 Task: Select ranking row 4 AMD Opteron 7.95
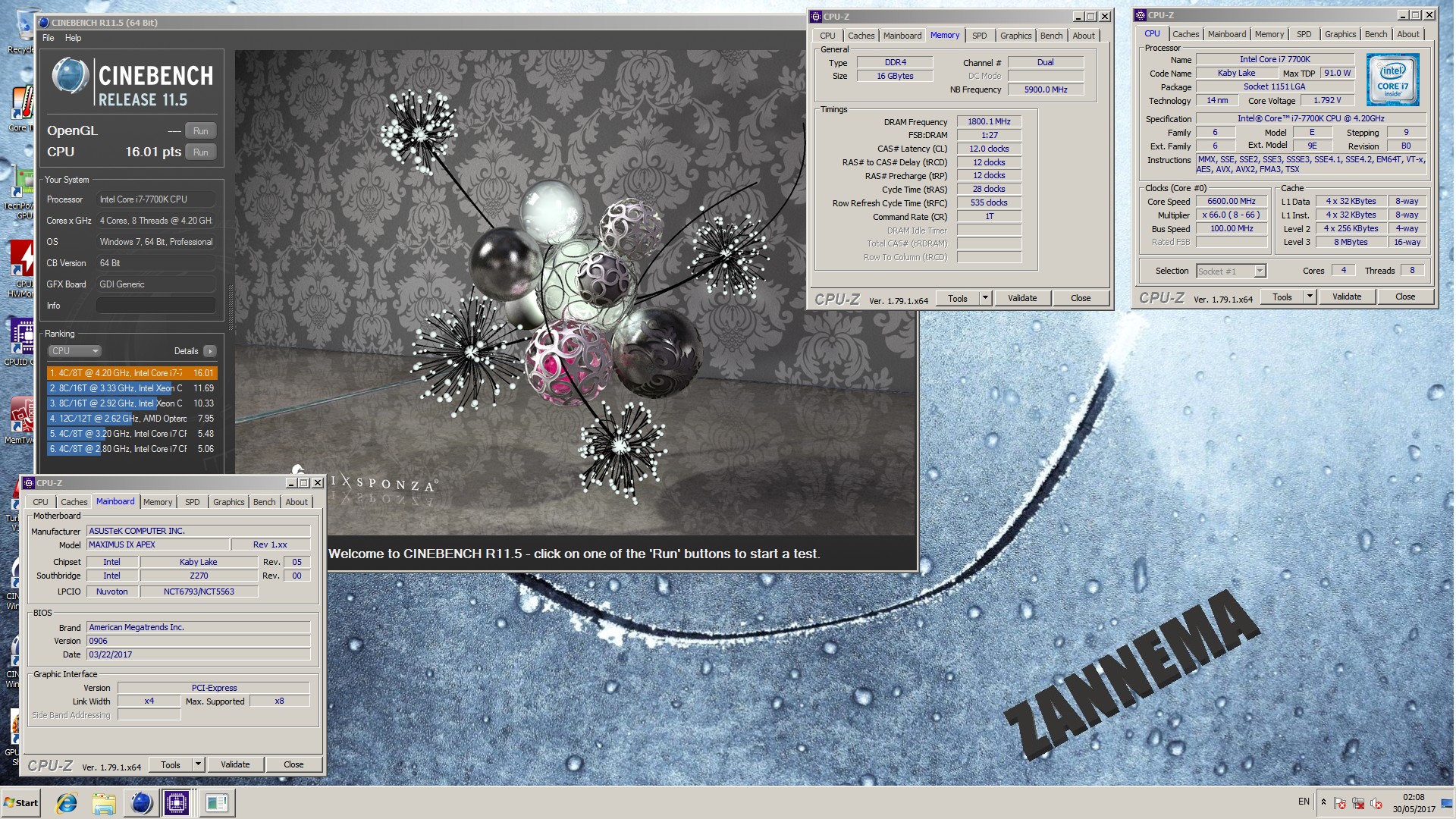click(132, 419)
